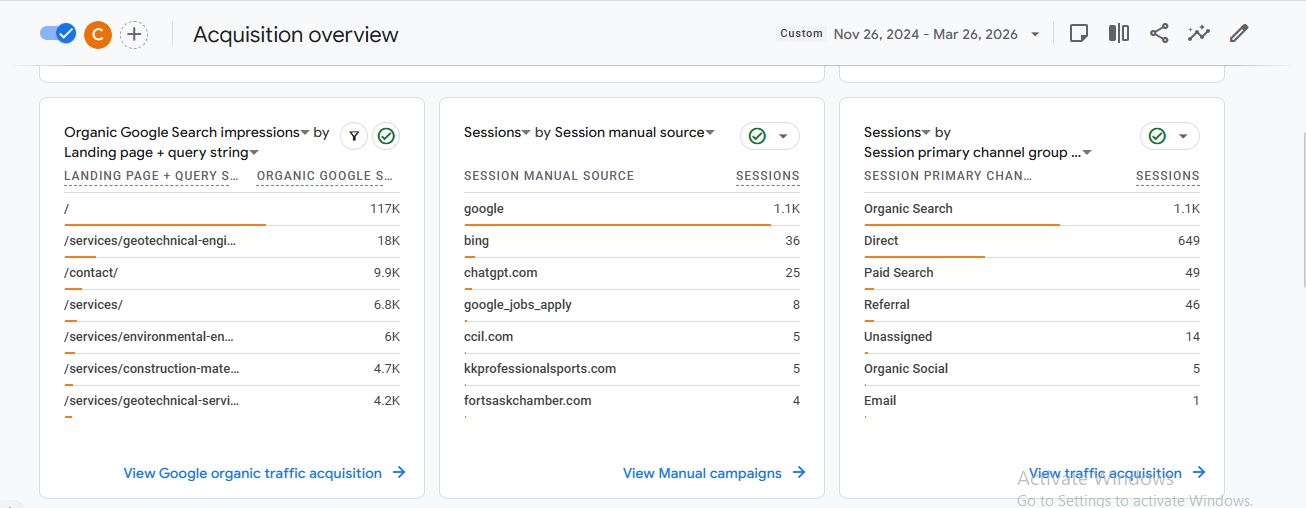Expand the Landing page + query string dropdown

coord(254,153)
